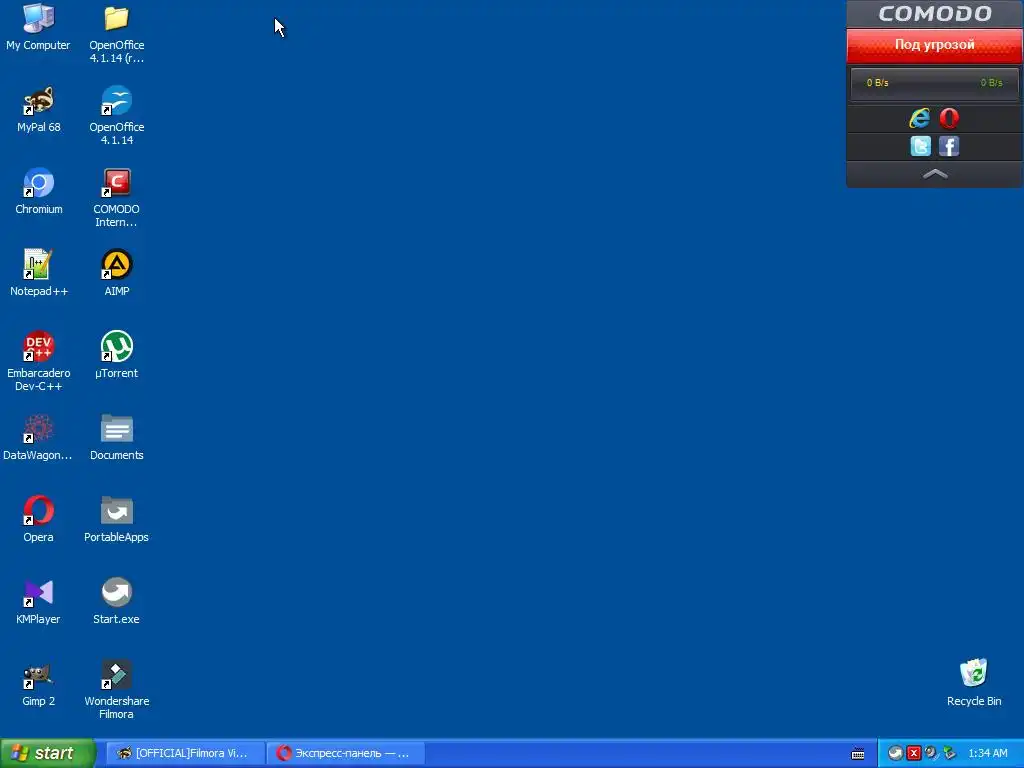The width and height of the screenshot is (1024, 768).
Task: Click the red 'Под угрозой' status button
Action: pos(935,45)
